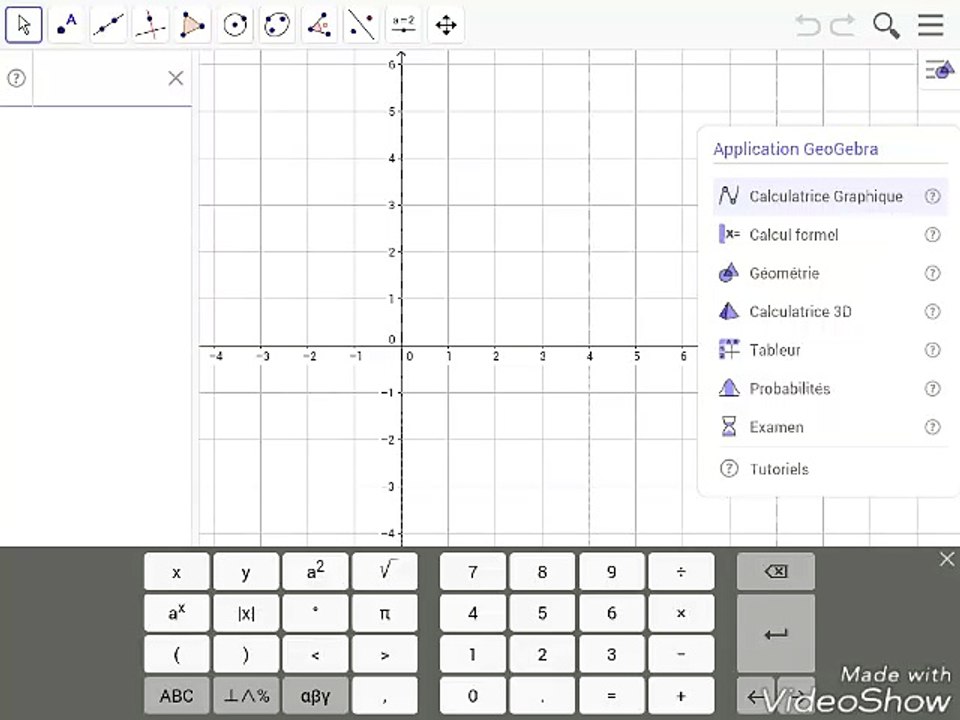Open the hamburger main menu
The height and width of the screenshot is (720, 960).
[931, 26]
